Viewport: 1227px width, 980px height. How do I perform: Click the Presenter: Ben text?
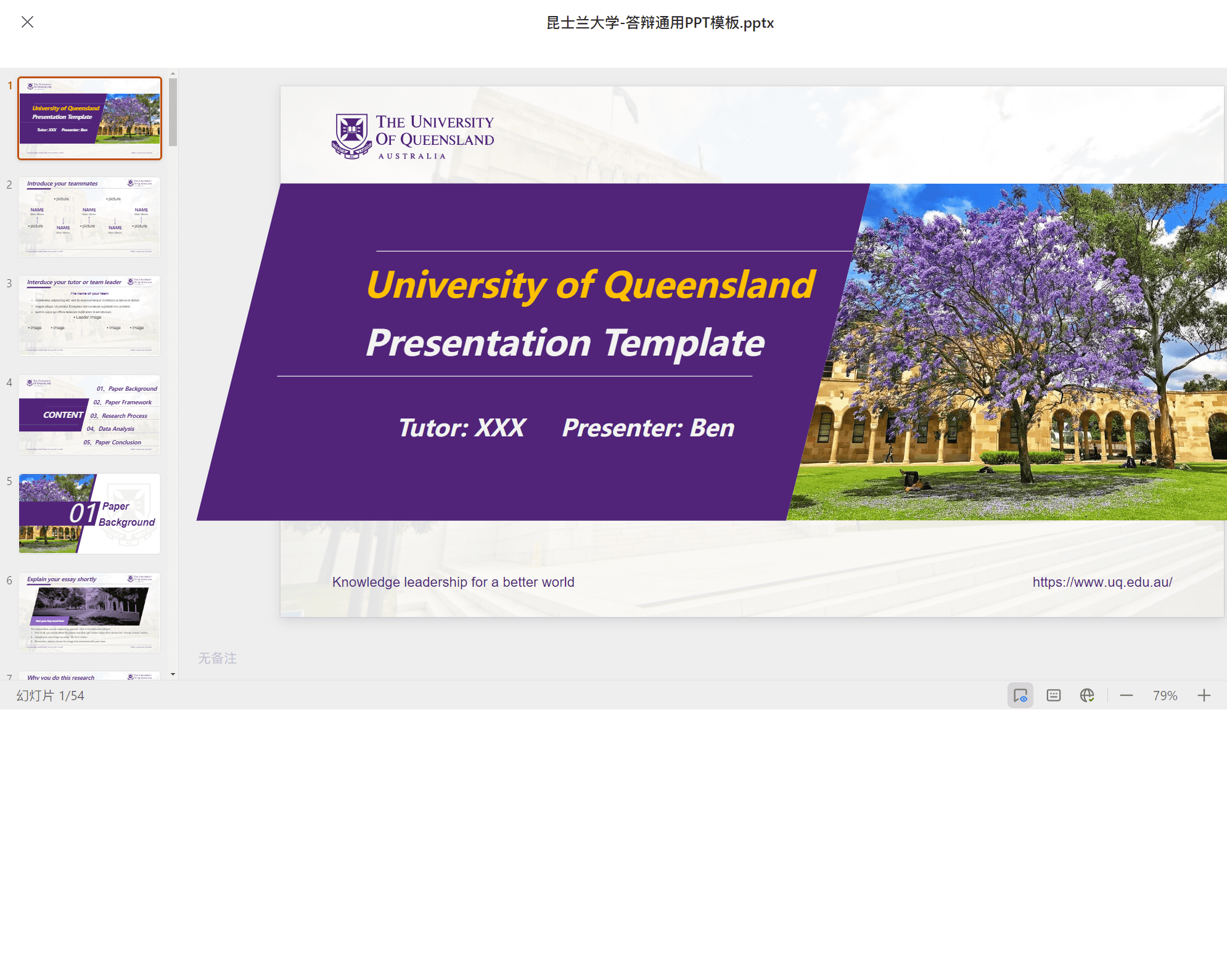click(x=648, y=428)
